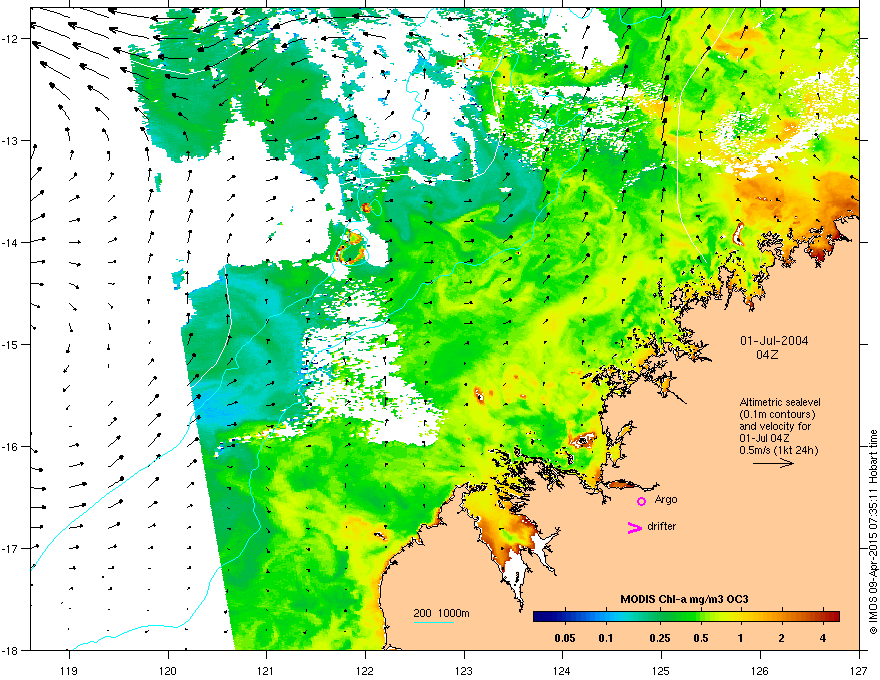Viewport: 880px width, 680px height.
Task: Click the "Argo" legend label
Action: (x=666, y=499)
